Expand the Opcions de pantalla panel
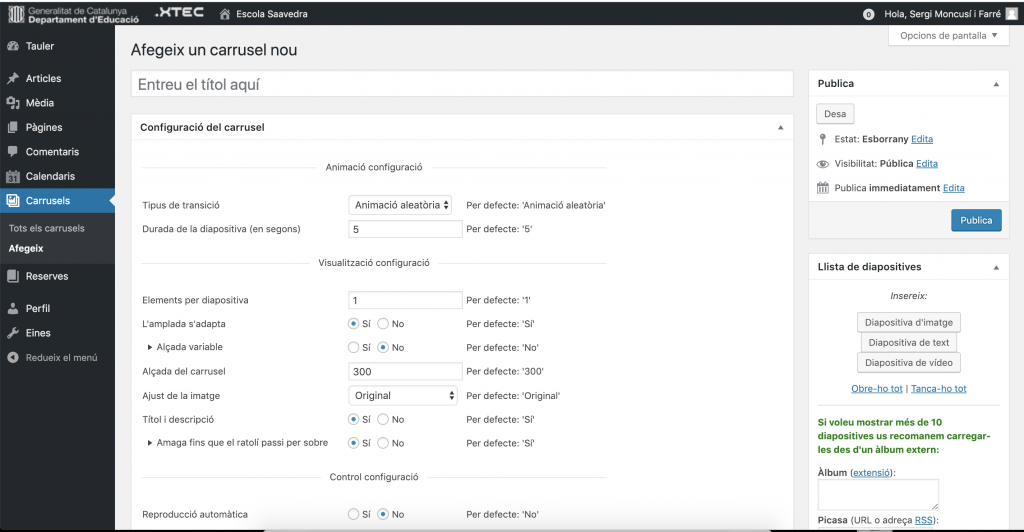 click(x=948, y=36)
